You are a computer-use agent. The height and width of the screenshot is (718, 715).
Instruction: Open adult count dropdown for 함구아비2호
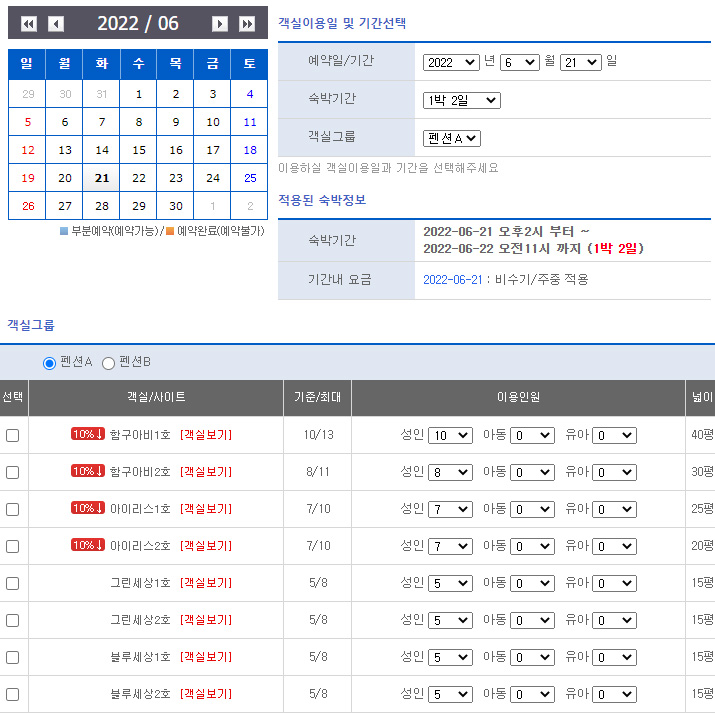[x=450, y=472]
